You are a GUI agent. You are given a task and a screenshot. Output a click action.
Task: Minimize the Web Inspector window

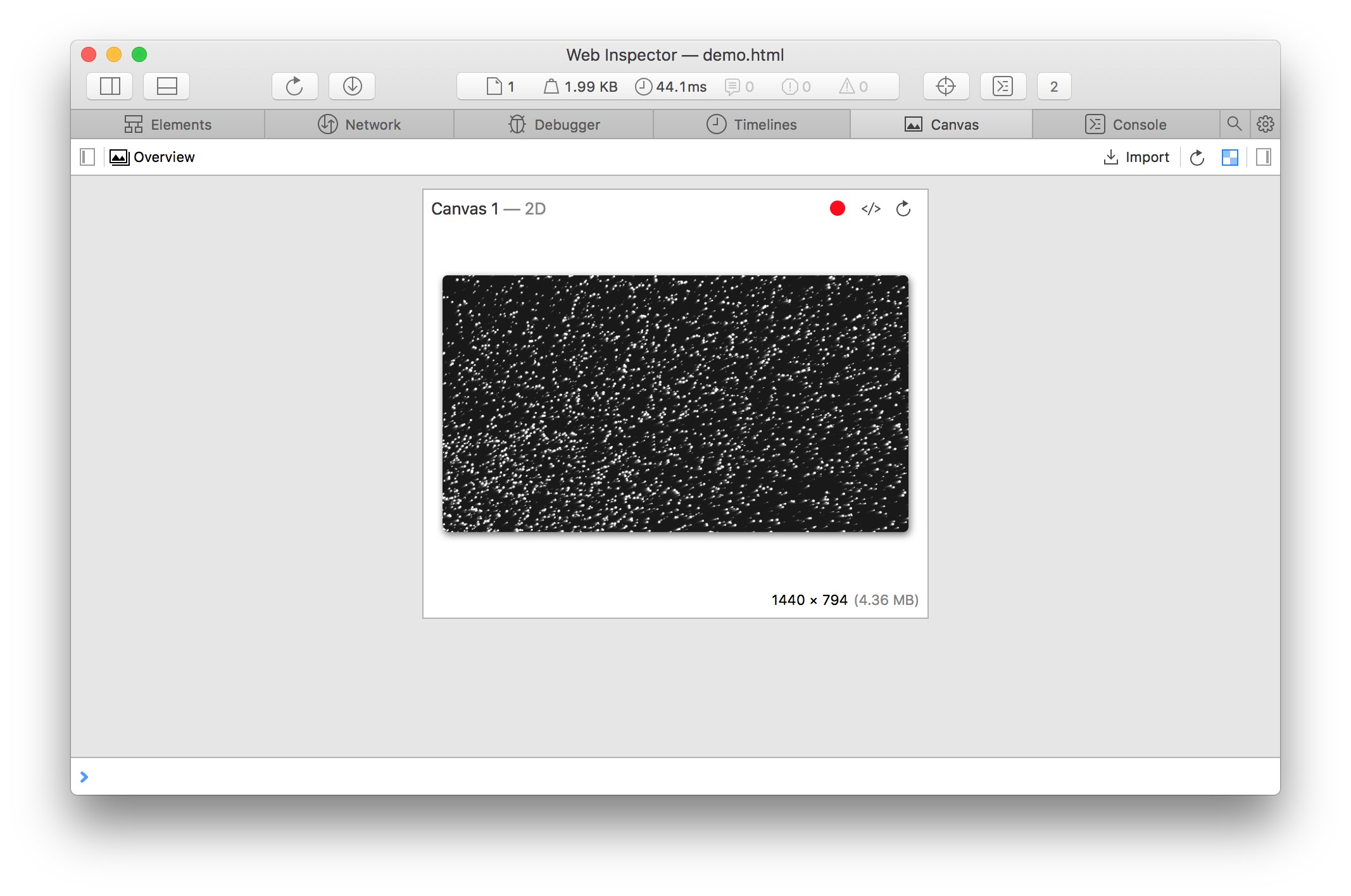(x=114, y=54)
